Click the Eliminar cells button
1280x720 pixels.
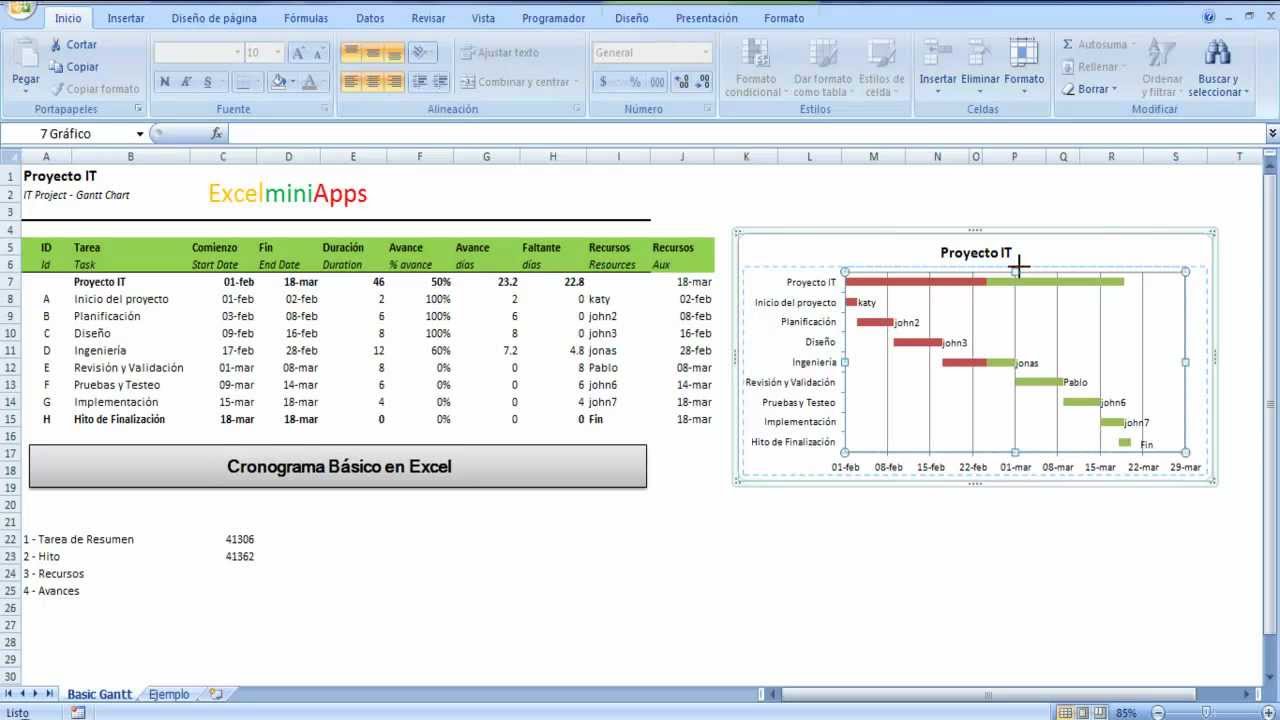(x=980, y=66)
